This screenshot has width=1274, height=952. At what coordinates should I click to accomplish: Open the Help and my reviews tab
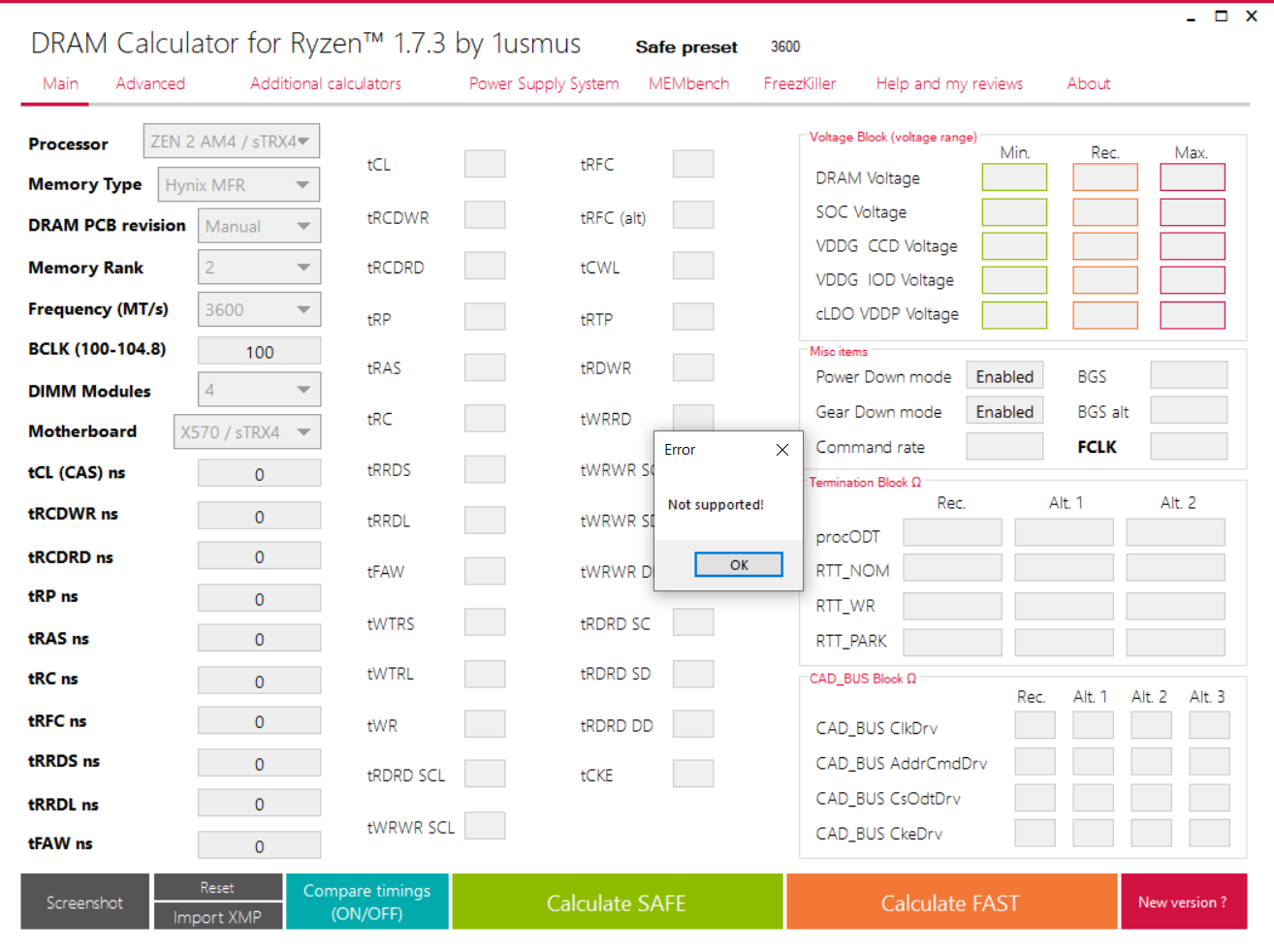tap(949, 83)
